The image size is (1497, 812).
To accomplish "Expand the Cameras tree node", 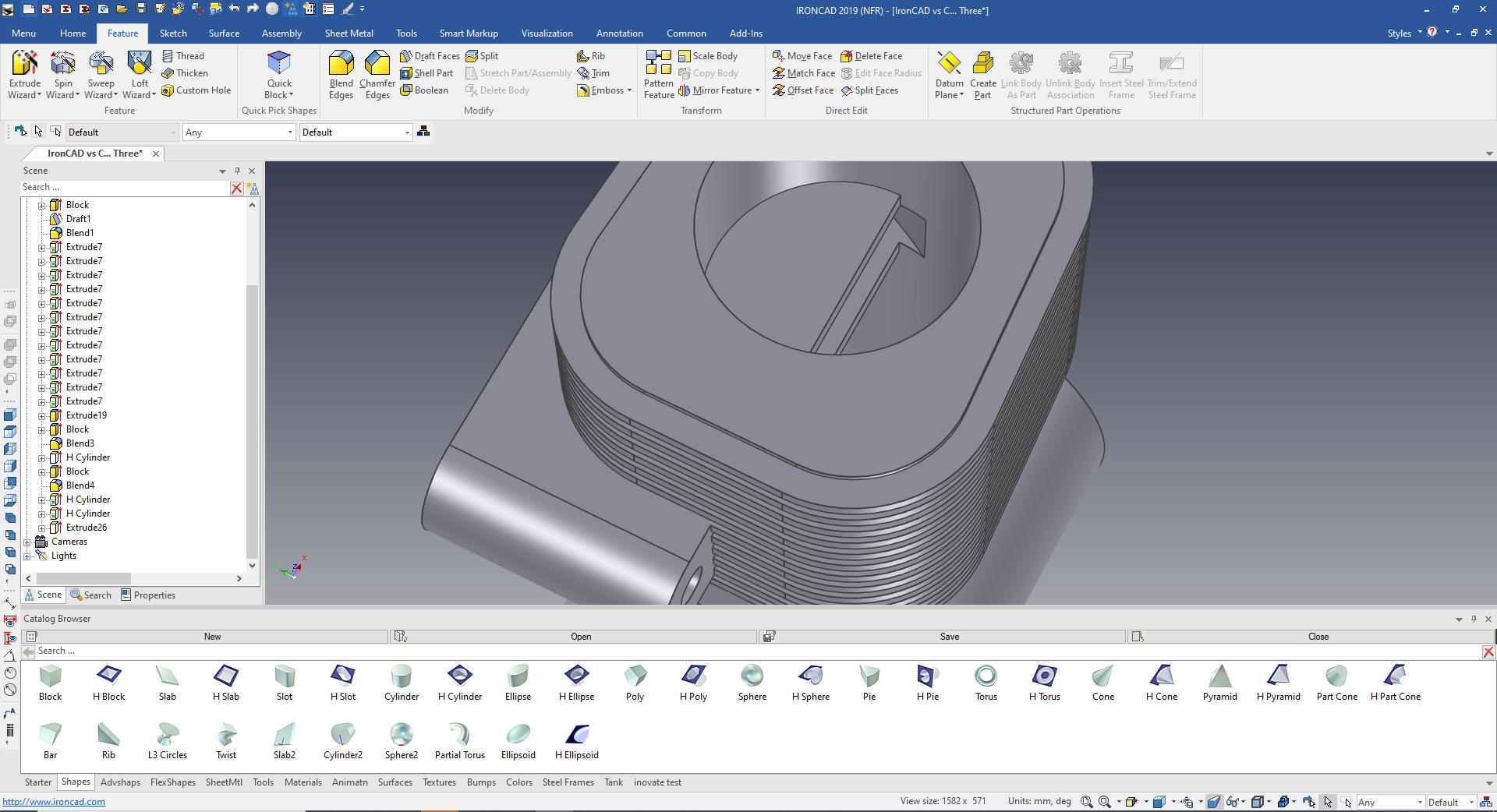I will tap(27, 542).
